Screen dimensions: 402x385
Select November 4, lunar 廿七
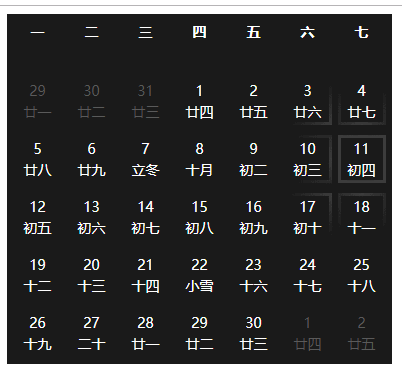[x=362, y=101]
